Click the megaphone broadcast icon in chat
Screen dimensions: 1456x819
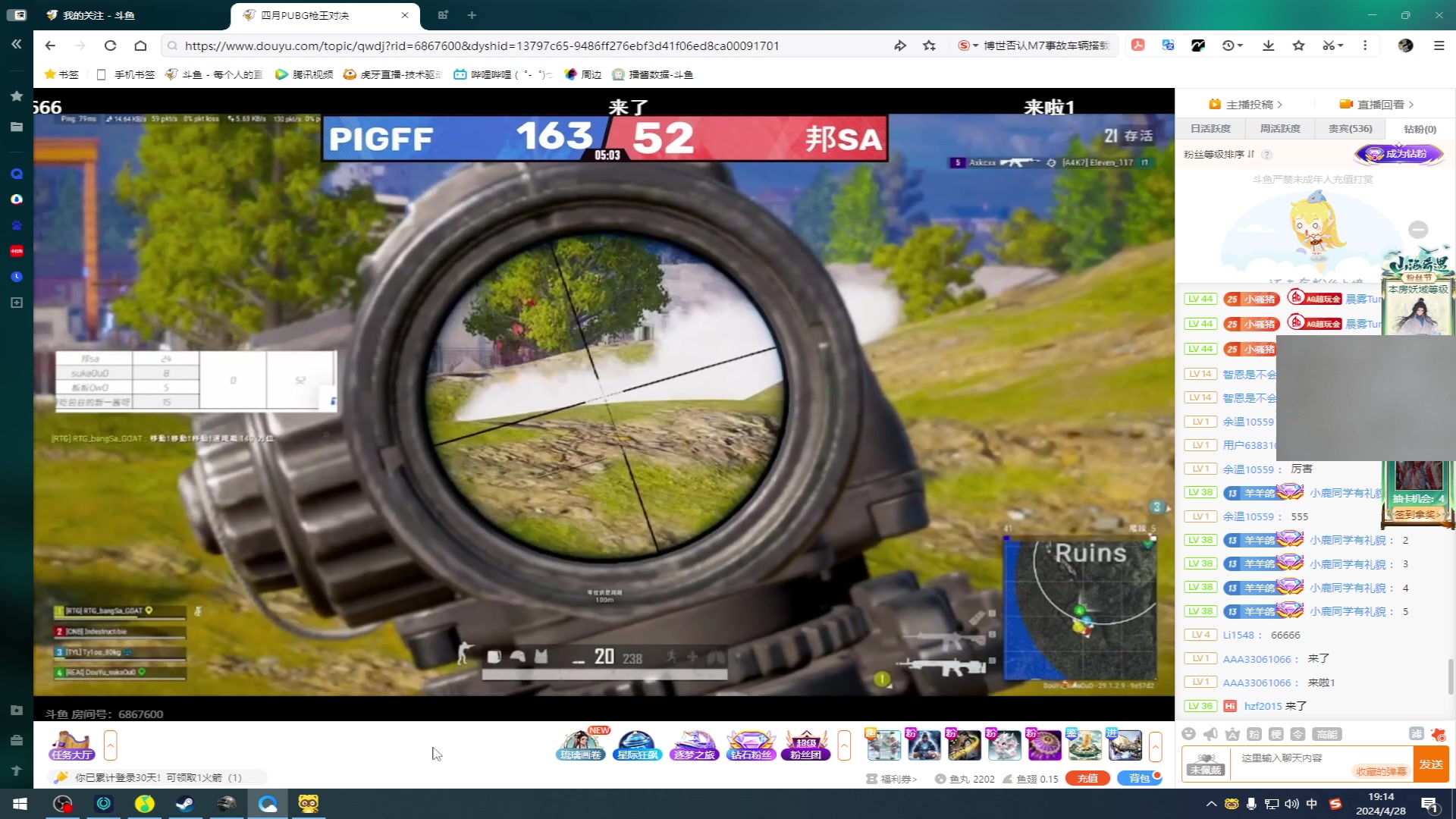(1210, 734)
